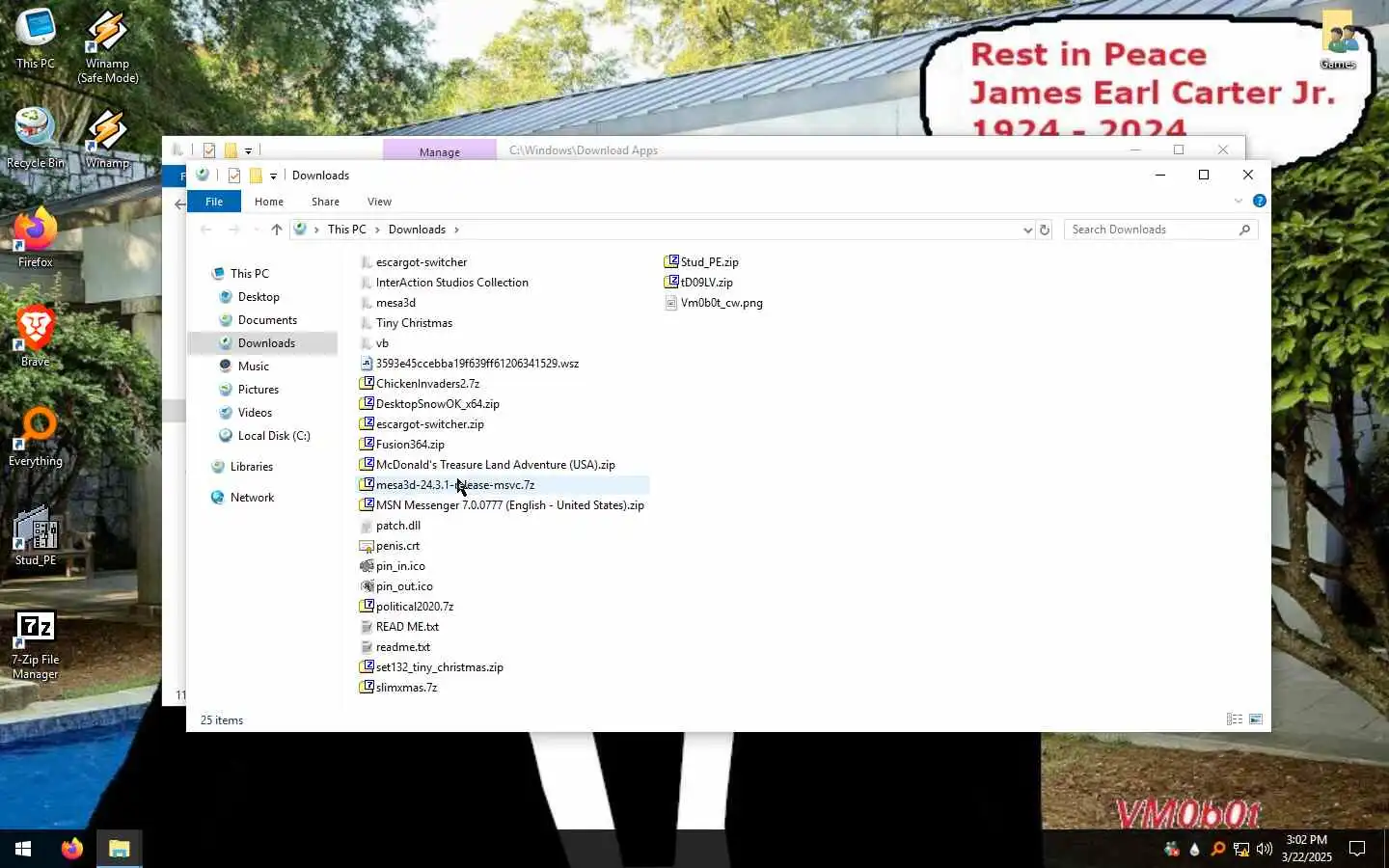1389x868 pixels.
Task: Click Properties quick access toolbar icon
Action: pos(234,176)
